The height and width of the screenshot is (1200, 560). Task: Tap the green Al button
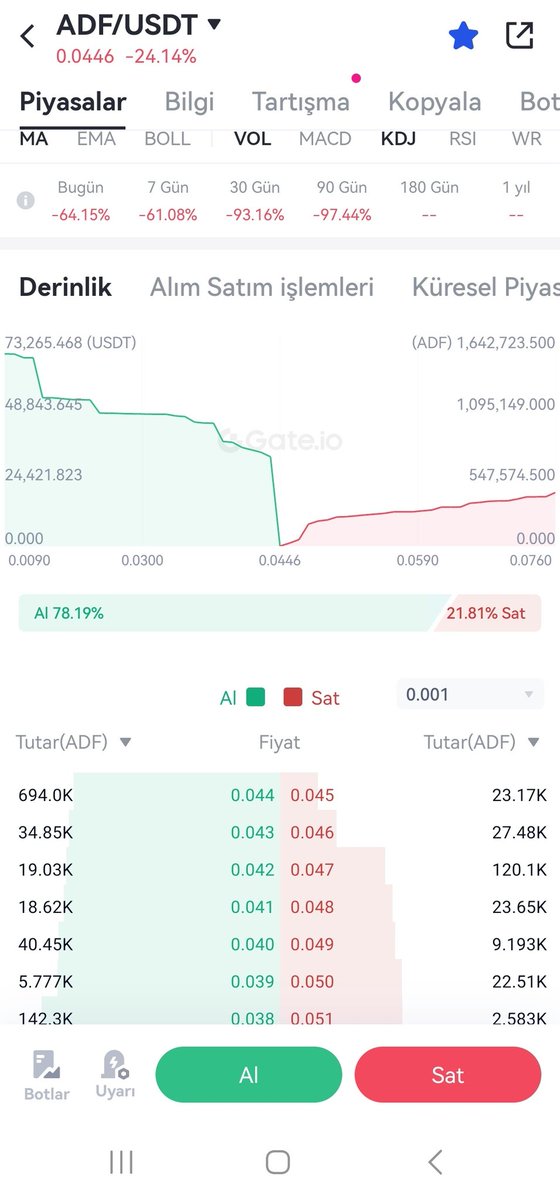coord(249,1075)
